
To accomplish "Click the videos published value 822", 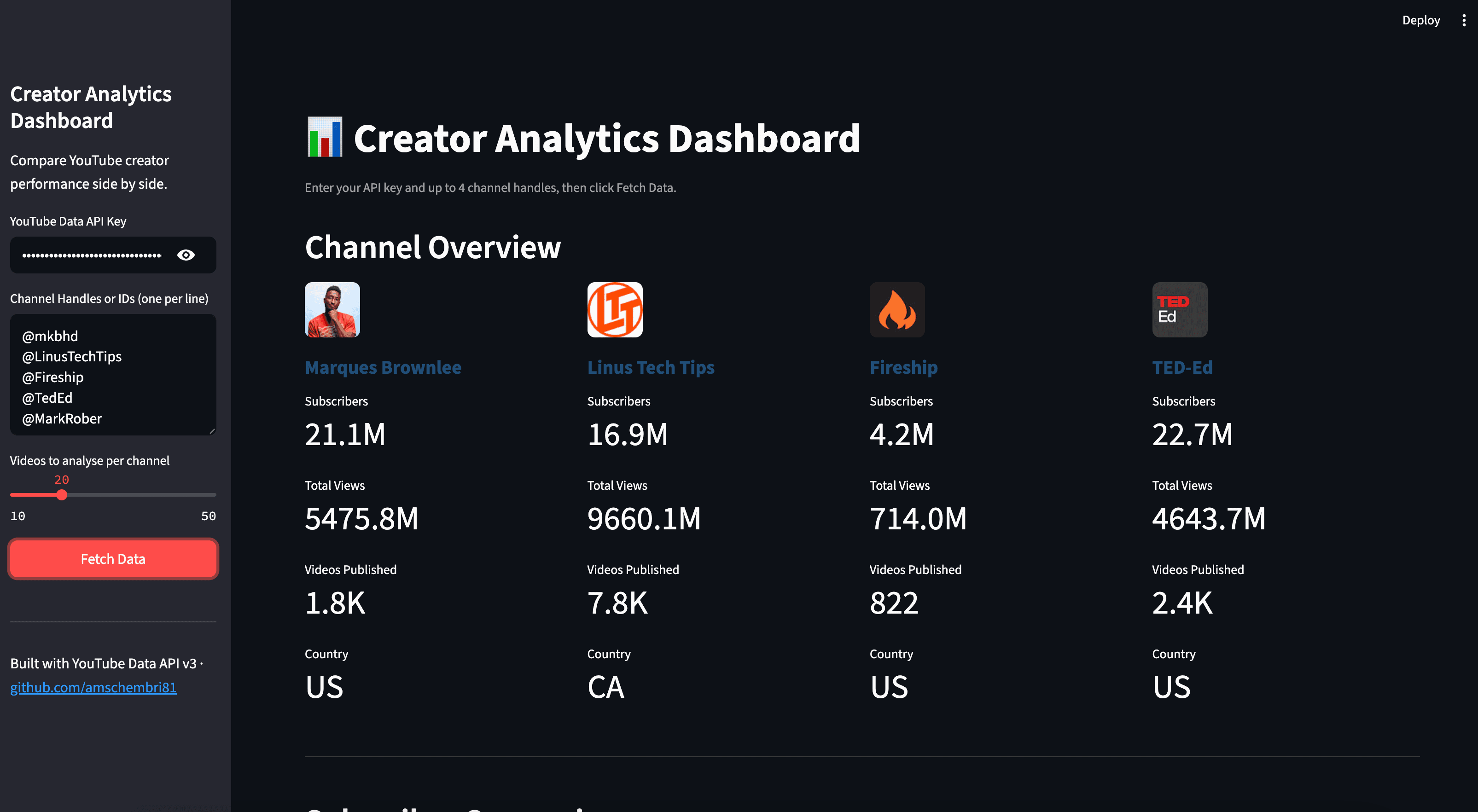I will pos(894,603).
